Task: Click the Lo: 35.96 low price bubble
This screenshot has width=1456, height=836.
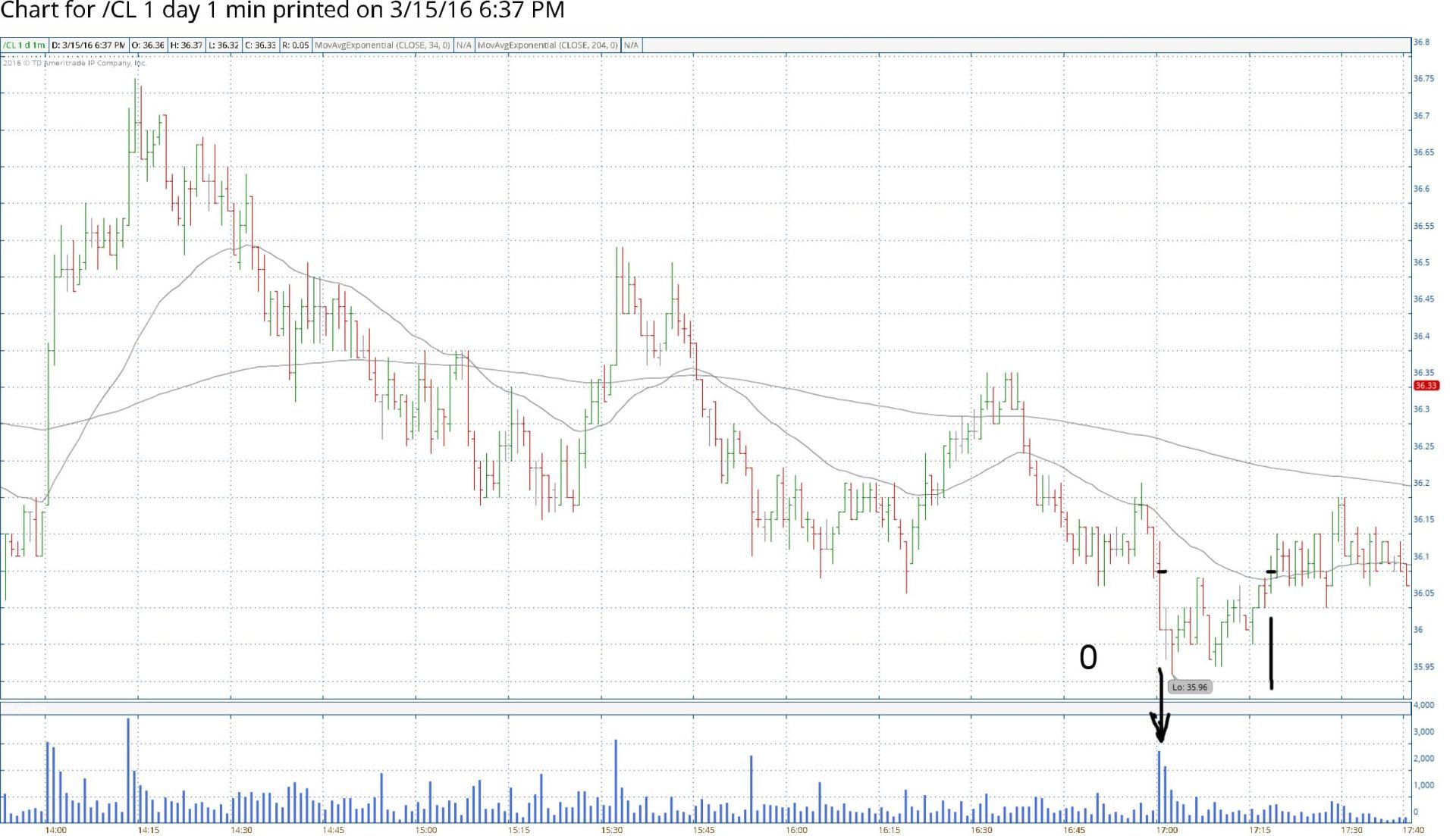Action: tap(1190, 687)
